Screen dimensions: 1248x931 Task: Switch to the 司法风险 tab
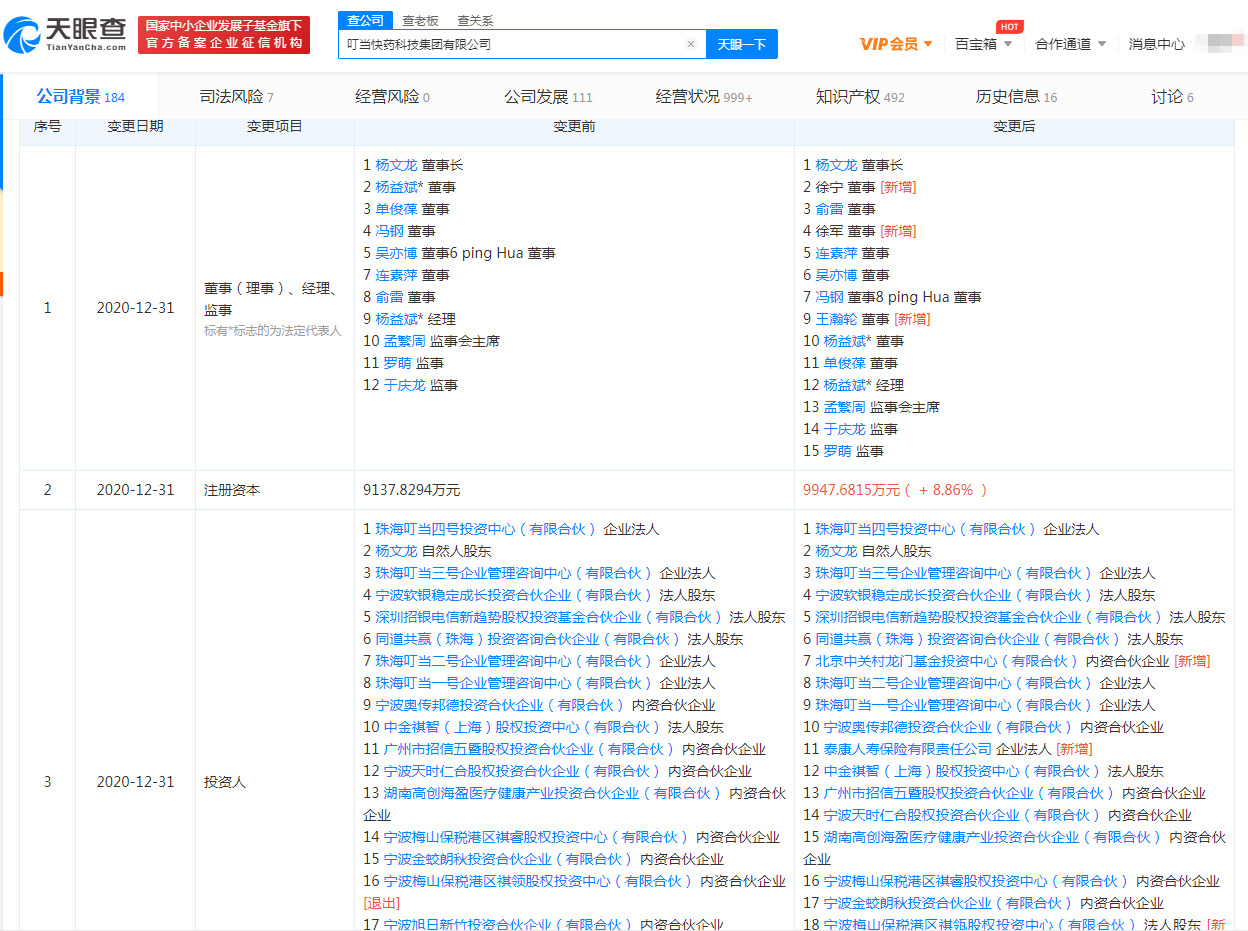pos(236,97)
